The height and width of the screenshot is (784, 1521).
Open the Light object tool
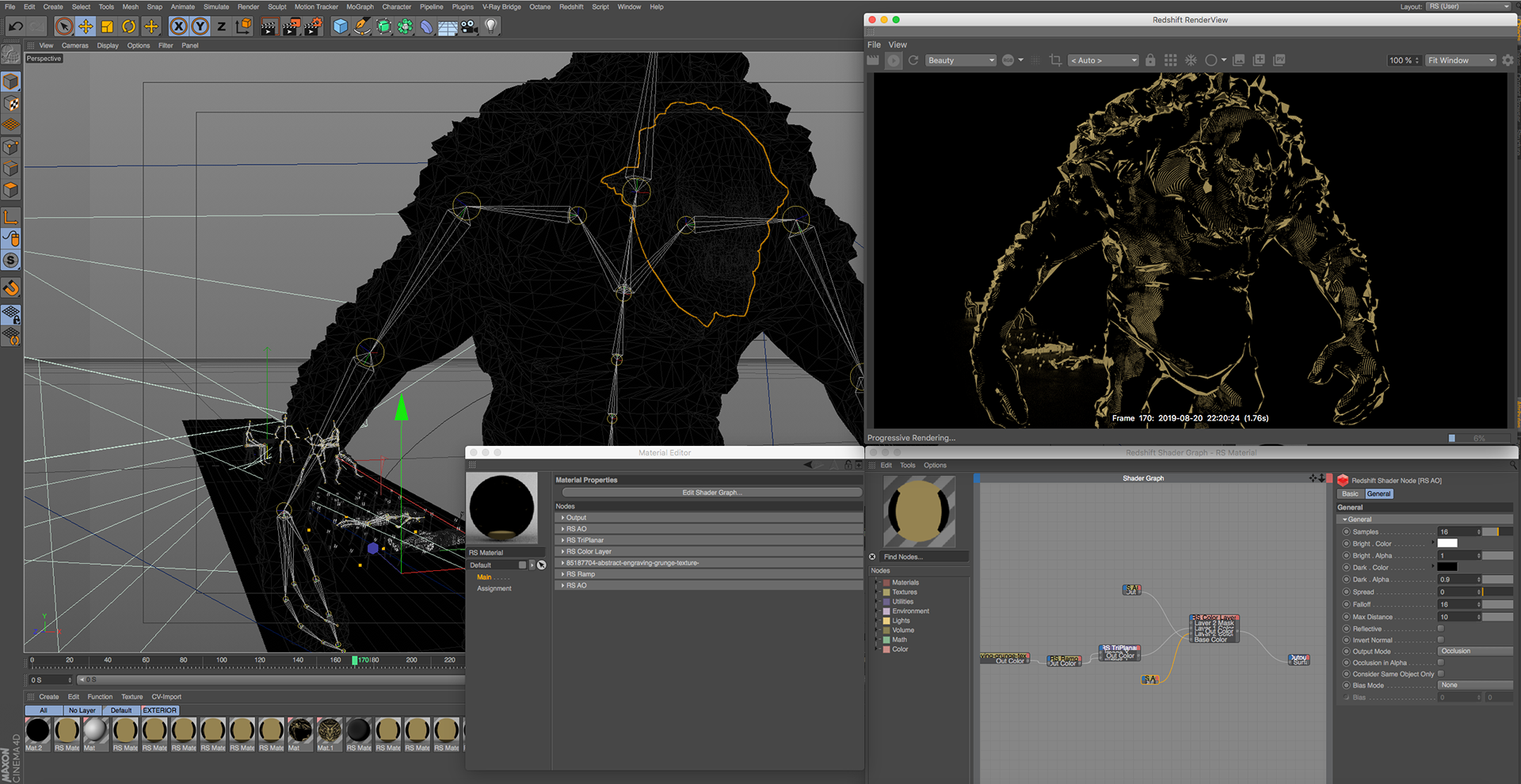491,27
